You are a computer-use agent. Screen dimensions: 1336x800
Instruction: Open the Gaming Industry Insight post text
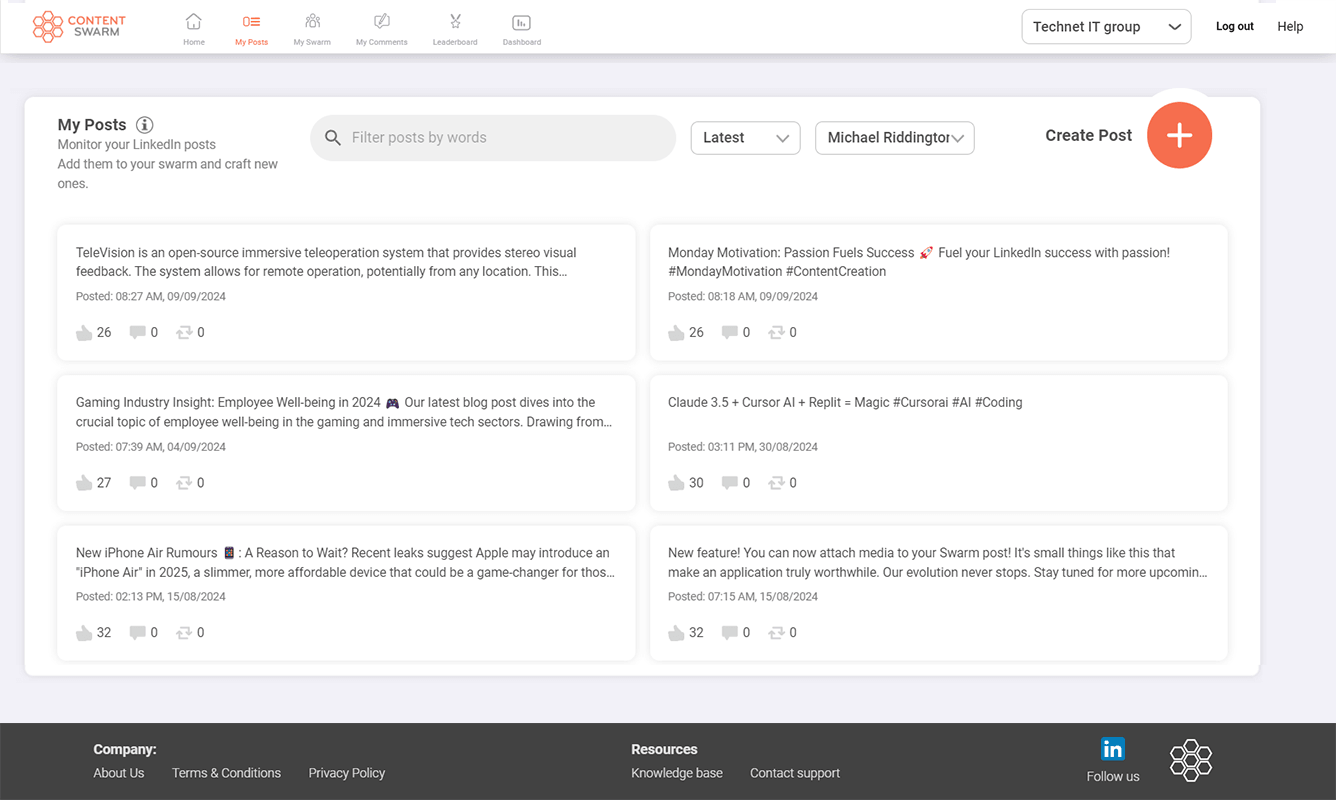344,412
